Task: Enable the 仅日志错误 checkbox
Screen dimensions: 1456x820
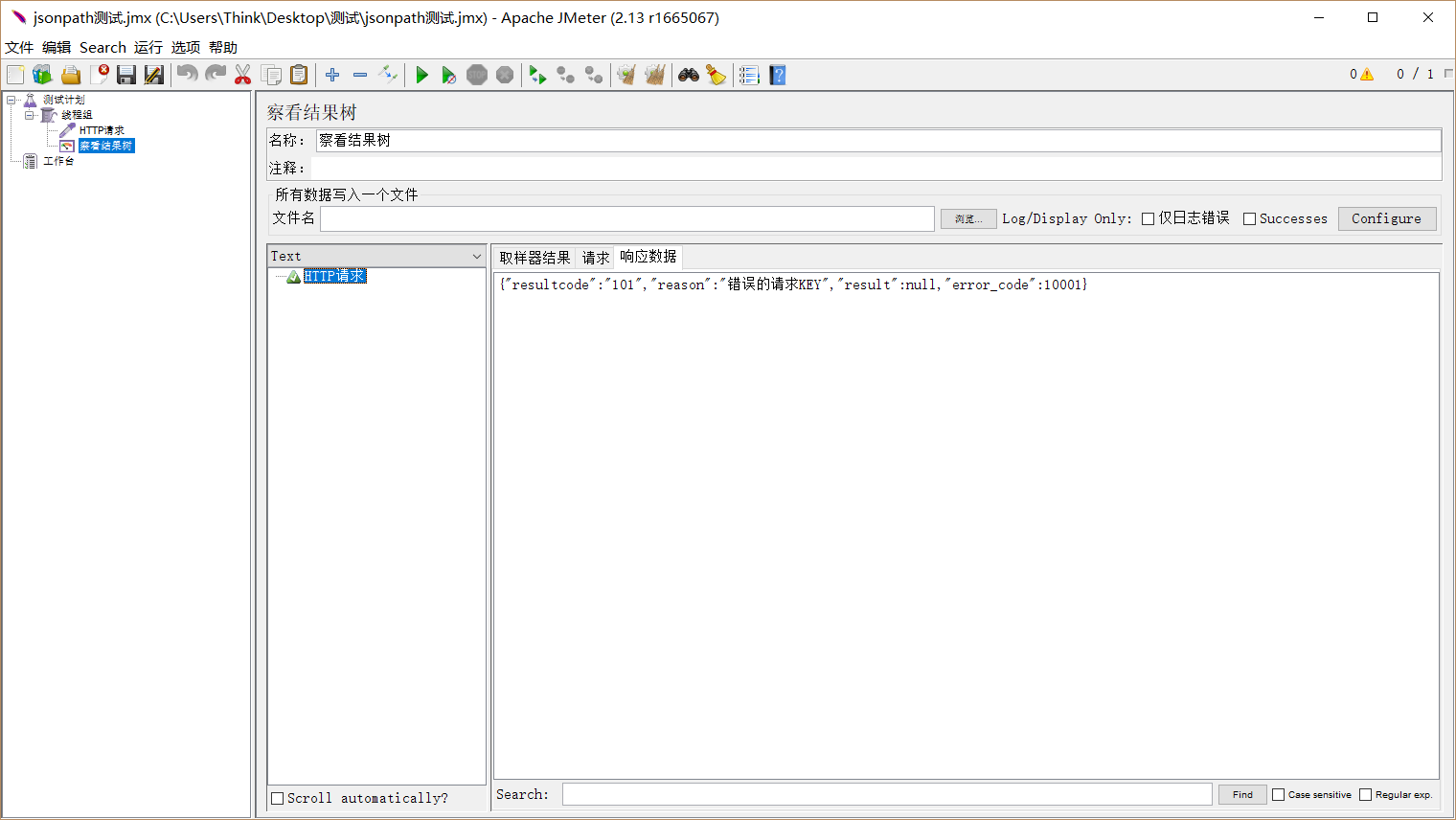Action: pyautogui.click(x=1148, y=219)
